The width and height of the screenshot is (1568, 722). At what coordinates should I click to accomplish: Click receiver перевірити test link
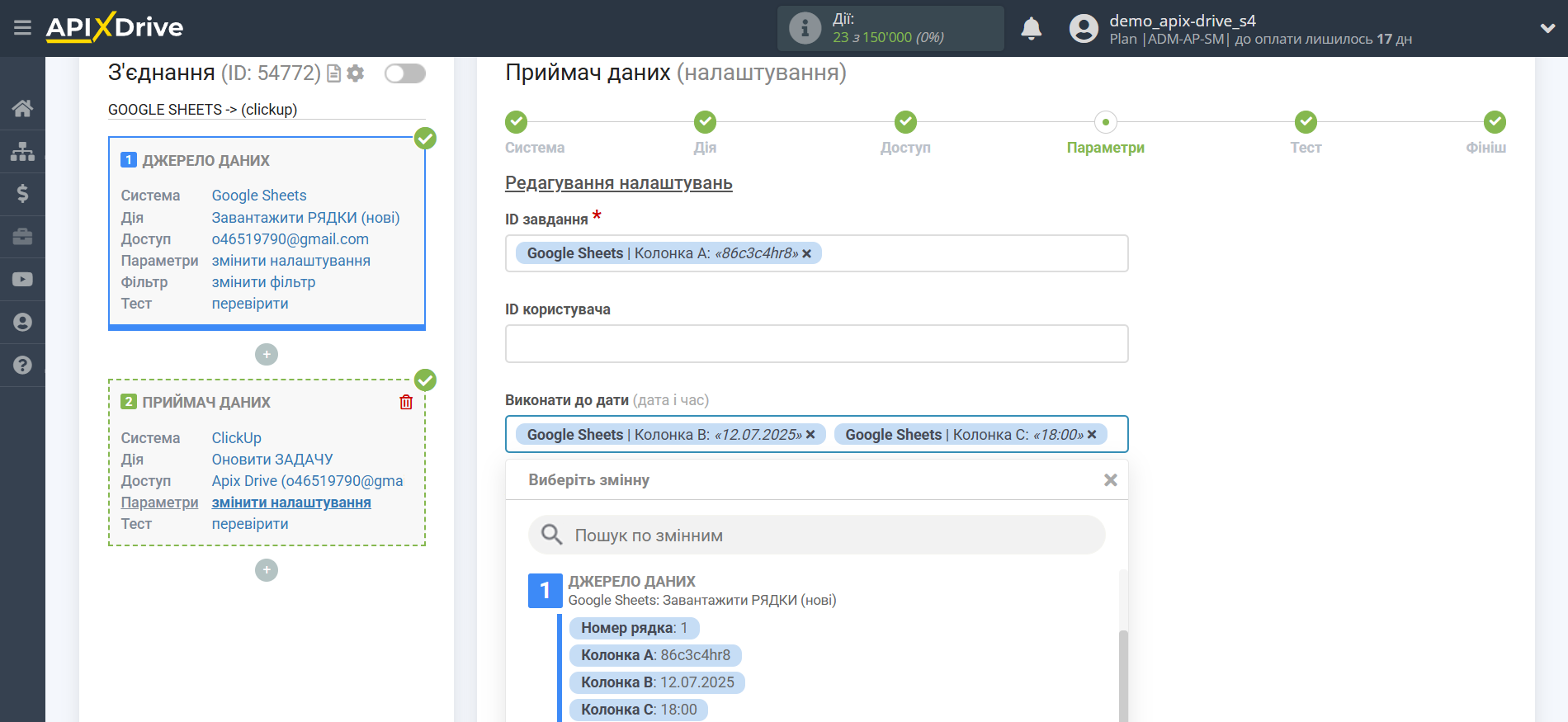pos(250,524)
